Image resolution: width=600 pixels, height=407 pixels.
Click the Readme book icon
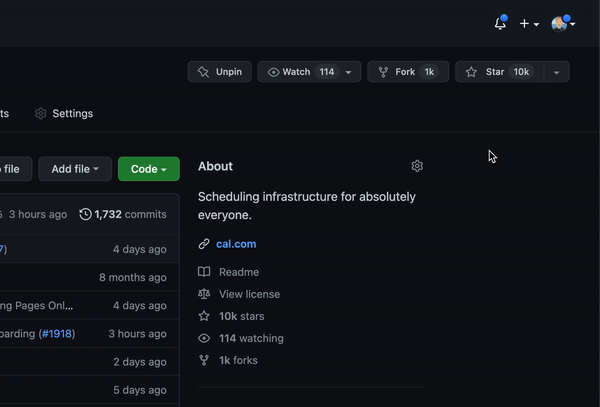pyautogui.click(x=204, y=272)
